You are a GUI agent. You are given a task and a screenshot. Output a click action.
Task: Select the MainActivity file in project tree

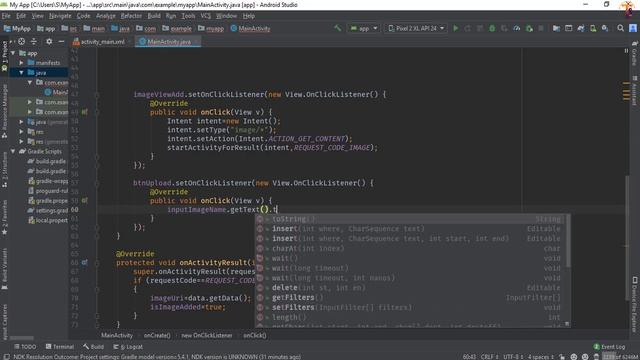pyautogui.click(x=56, y=92)
